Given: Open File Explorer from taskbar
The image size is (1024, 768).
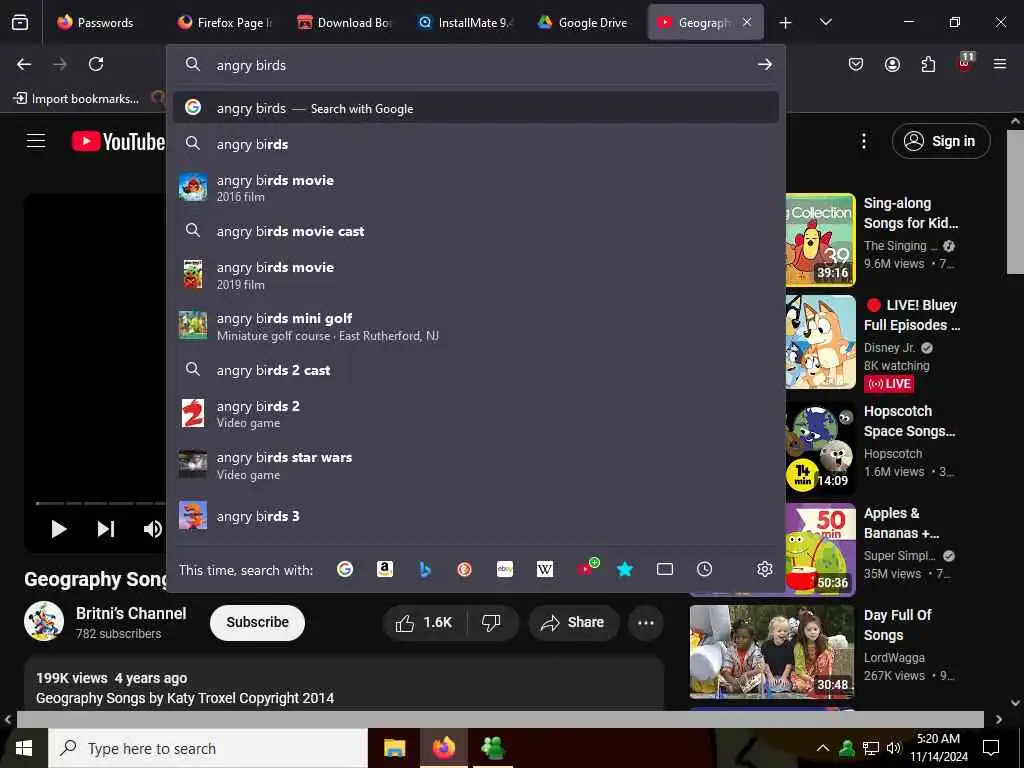Looking at the screenshot, I should [x=394, y=748].
